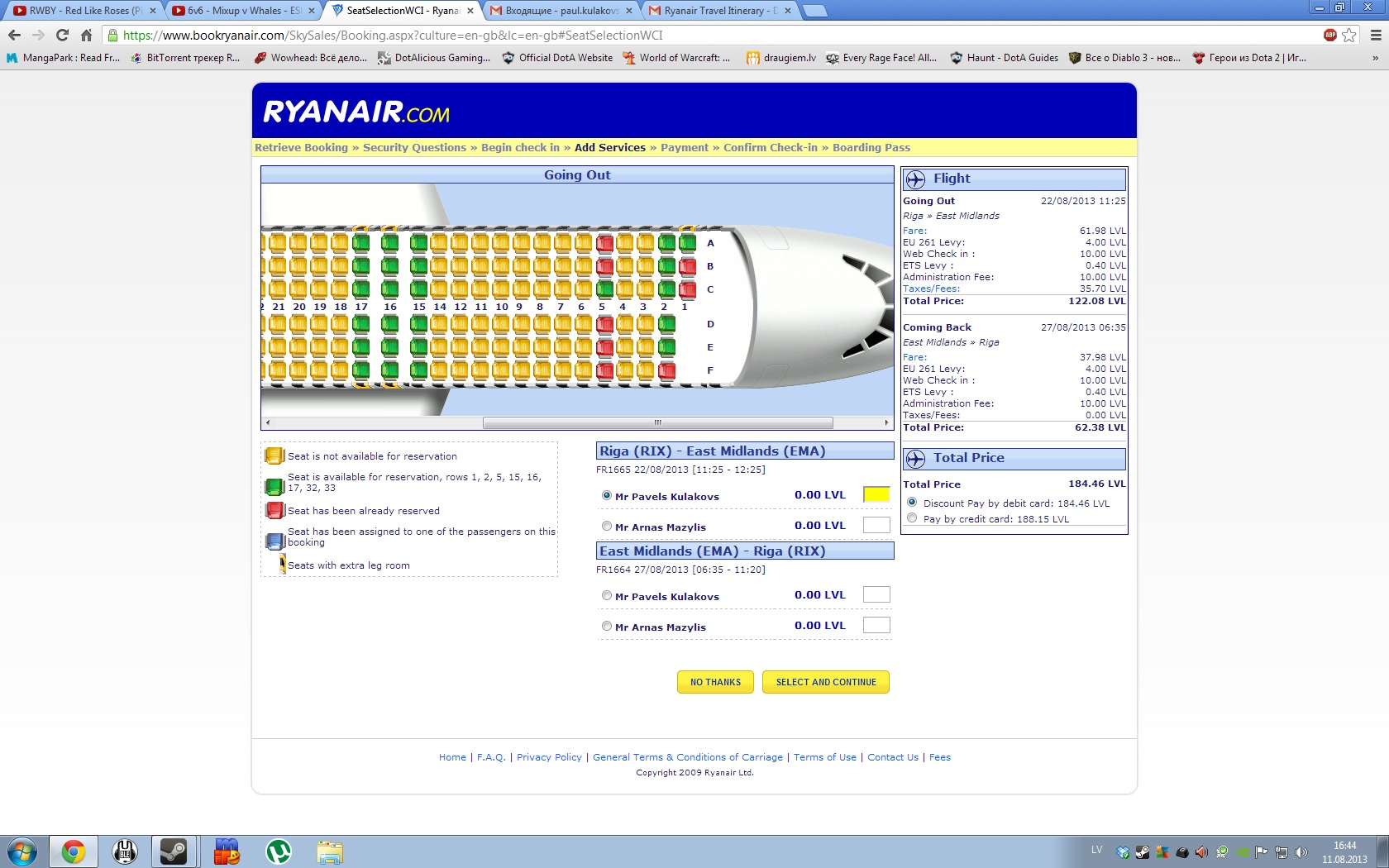The image size is (1389, 868).
Task: Open the Windows Start menu
Action: (x=22, y=851)
